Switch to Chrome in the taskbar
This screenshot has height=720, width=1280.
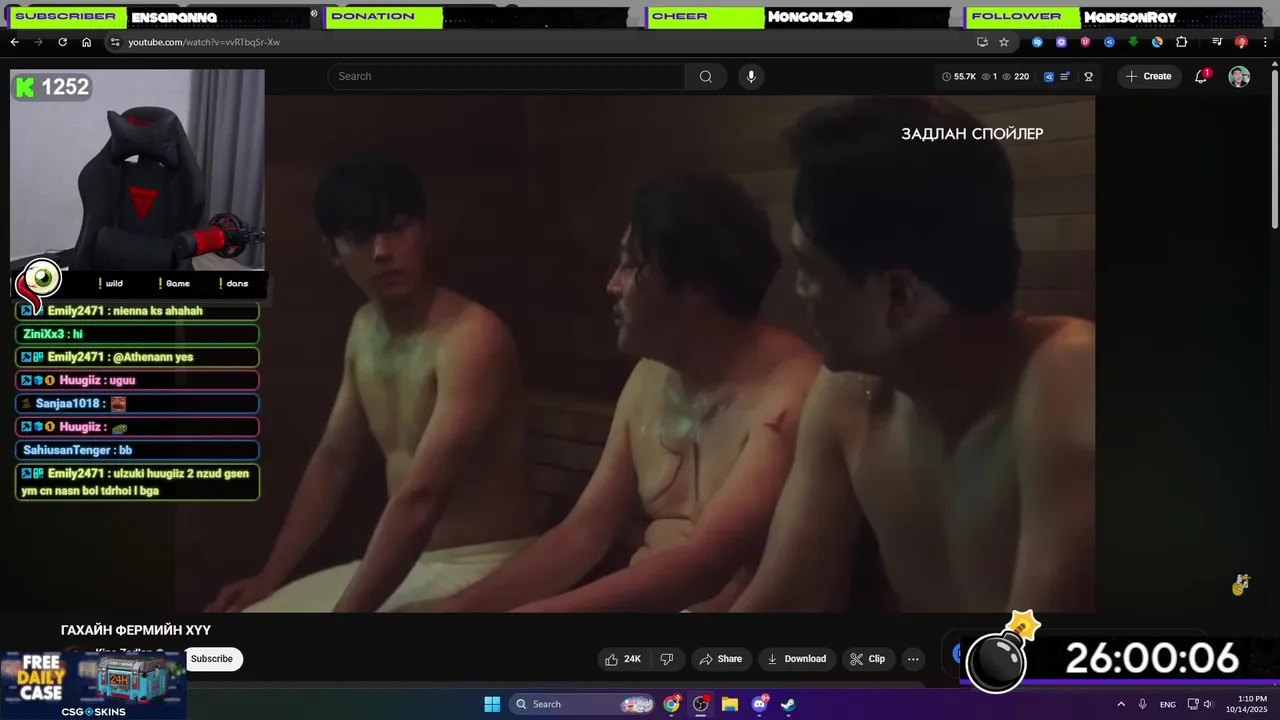point(672,704)
